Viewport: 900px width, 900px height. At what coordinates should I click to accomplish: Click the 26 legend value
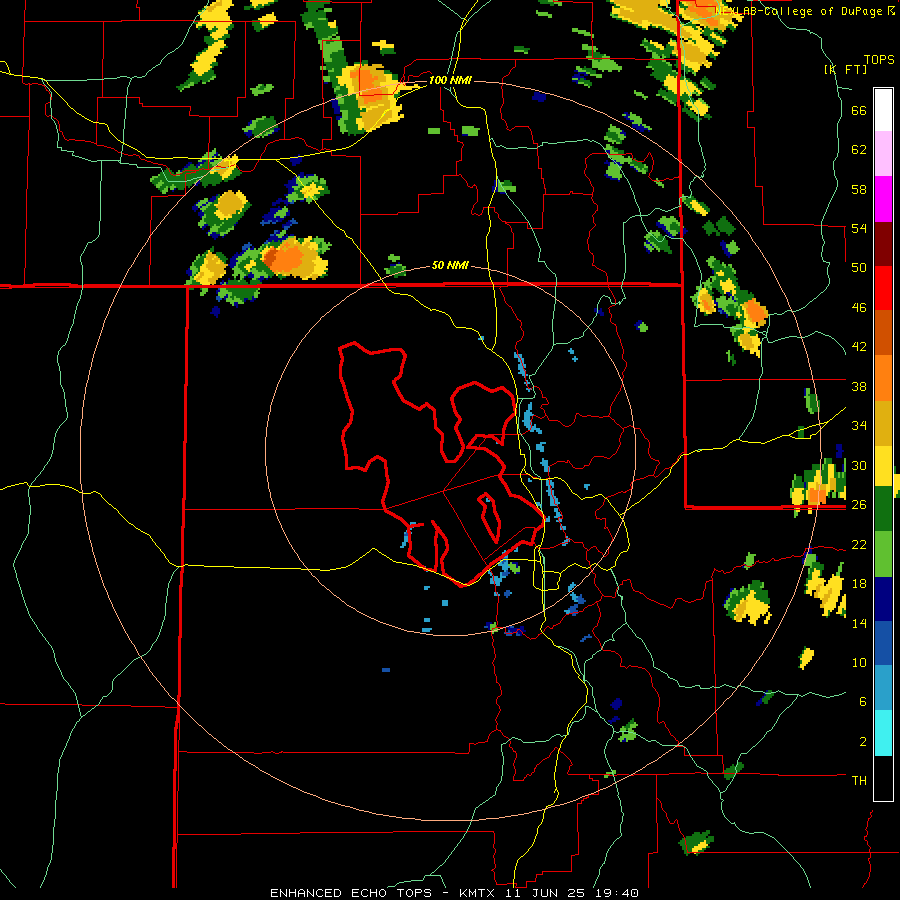pos(859,505)
